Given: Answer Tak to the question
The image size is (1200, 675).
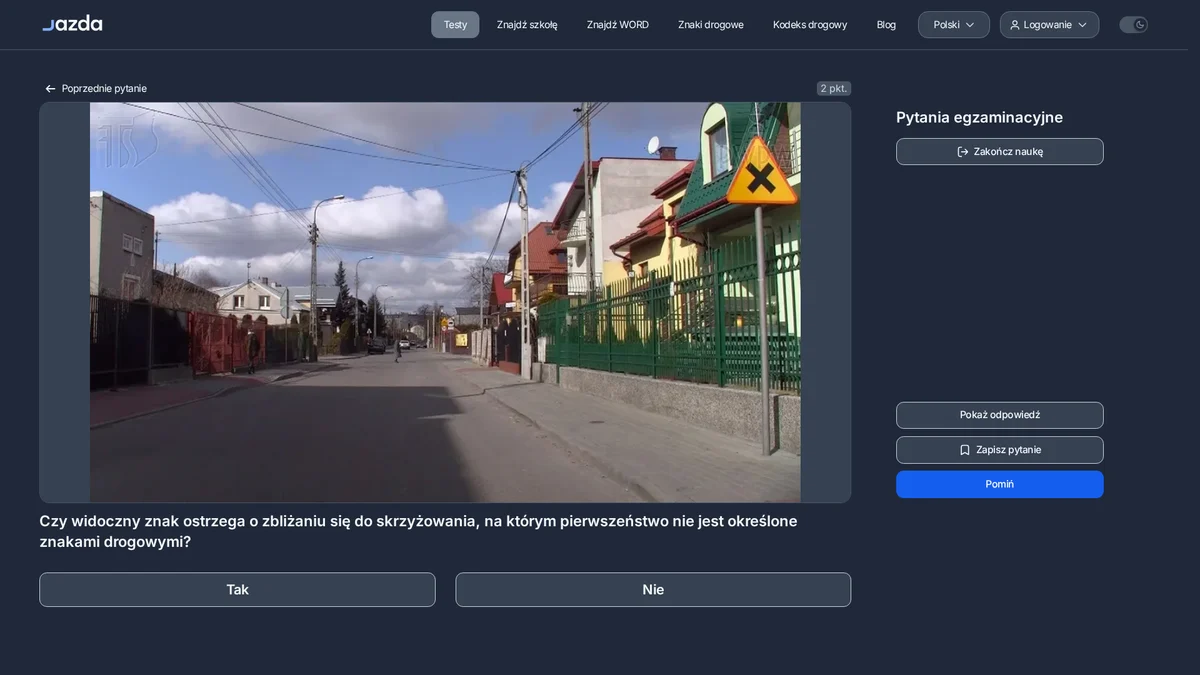Looking at the screenshot, I should click(x=237, y=590).
